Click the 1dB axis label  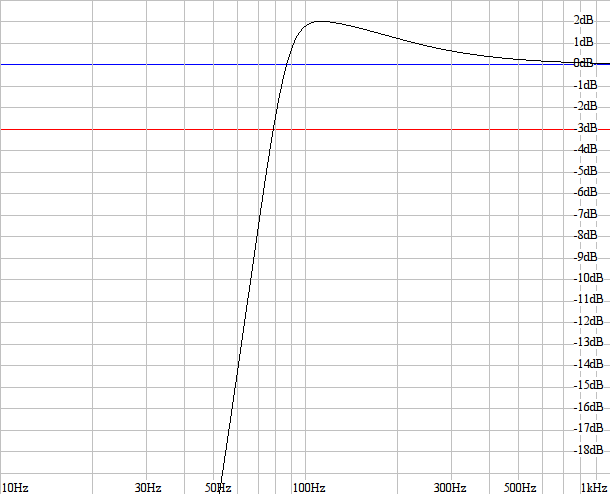(x=583, y=42)
